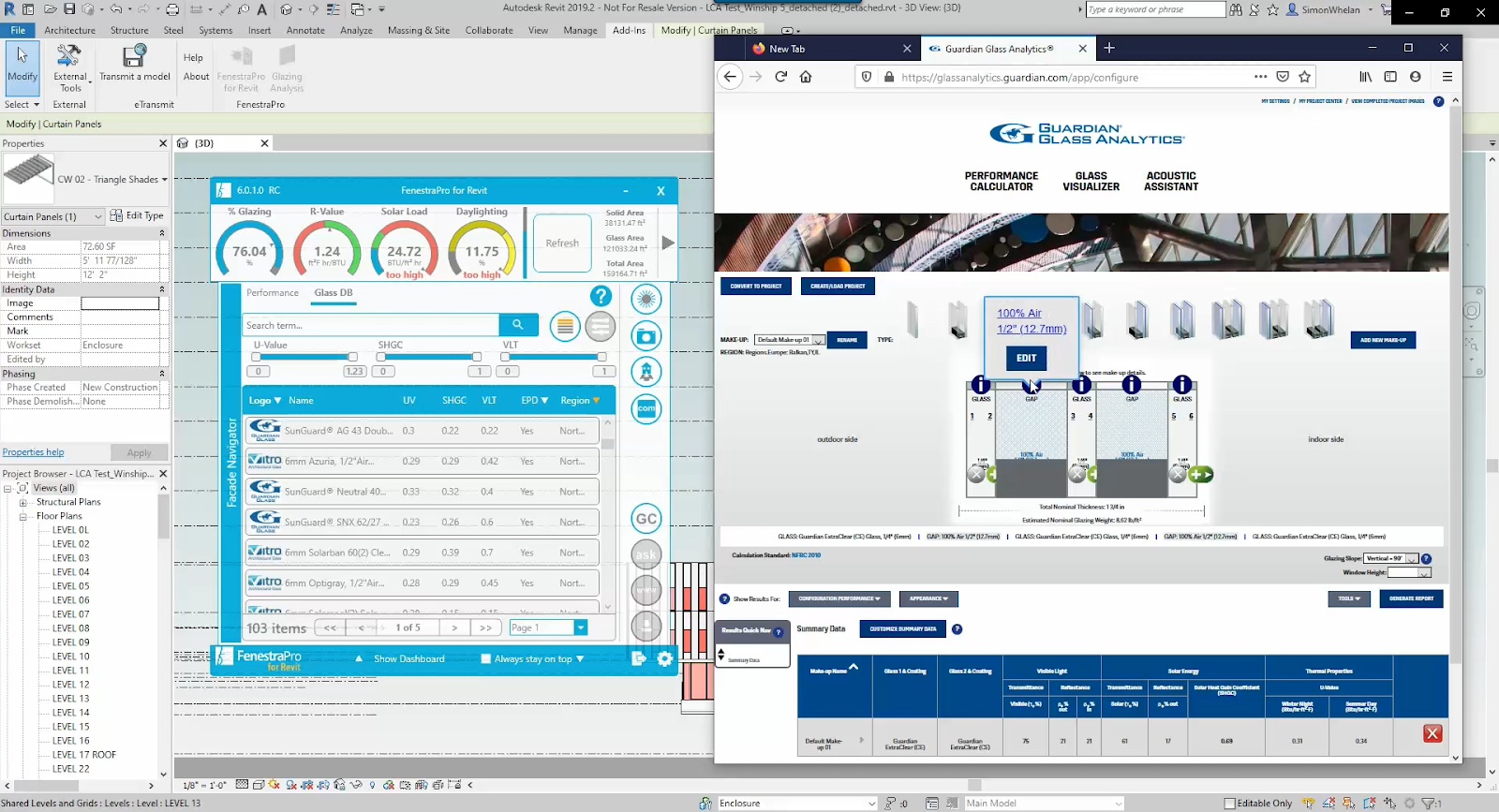Open External Tools in Revit ribbon
Image resolution: width=1499 pixels, height=812 pixels.
pos(70,68)
